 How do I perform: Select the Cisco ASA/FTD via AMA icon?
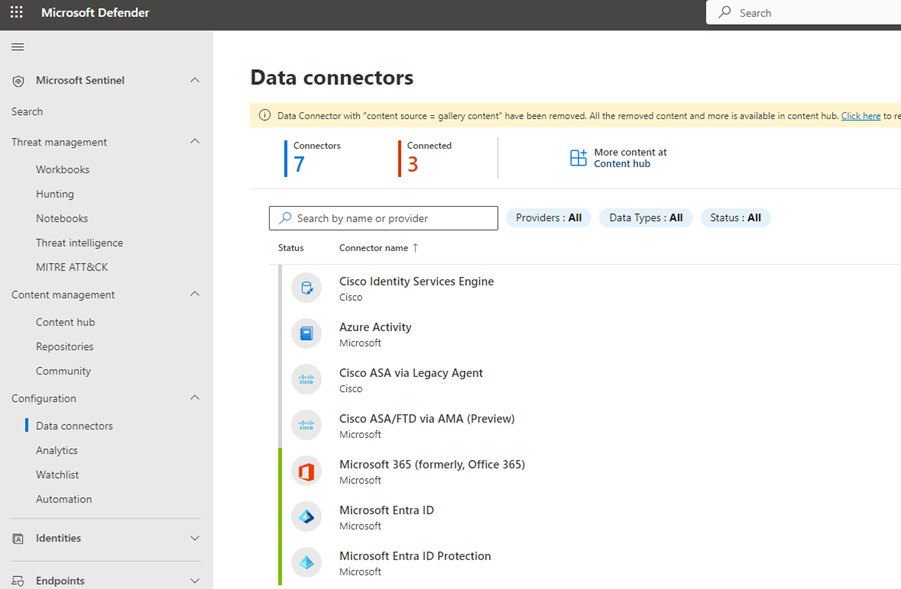point(306,425)
